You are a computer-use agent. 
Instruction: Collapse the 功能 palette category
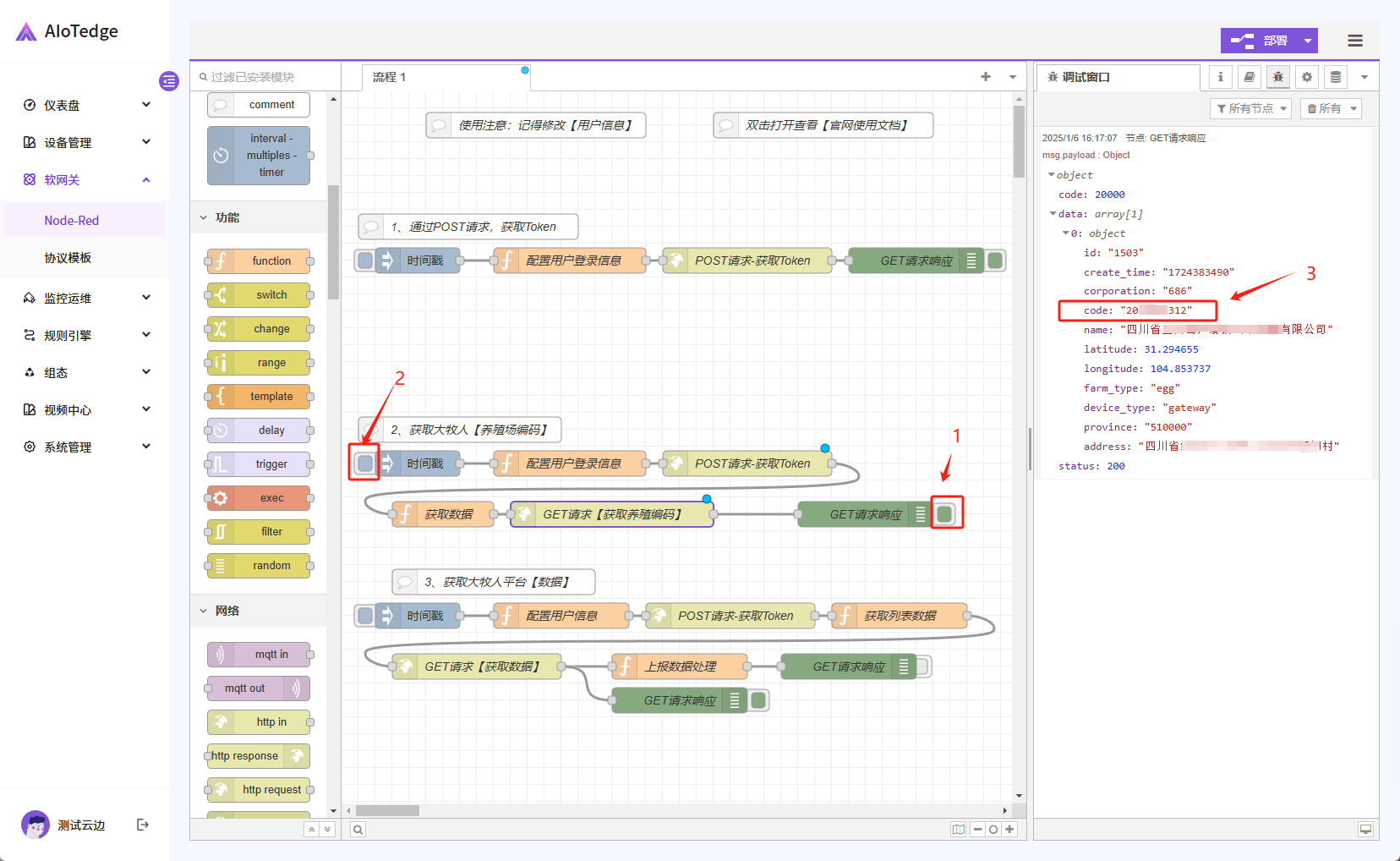(x=227, y=217)
